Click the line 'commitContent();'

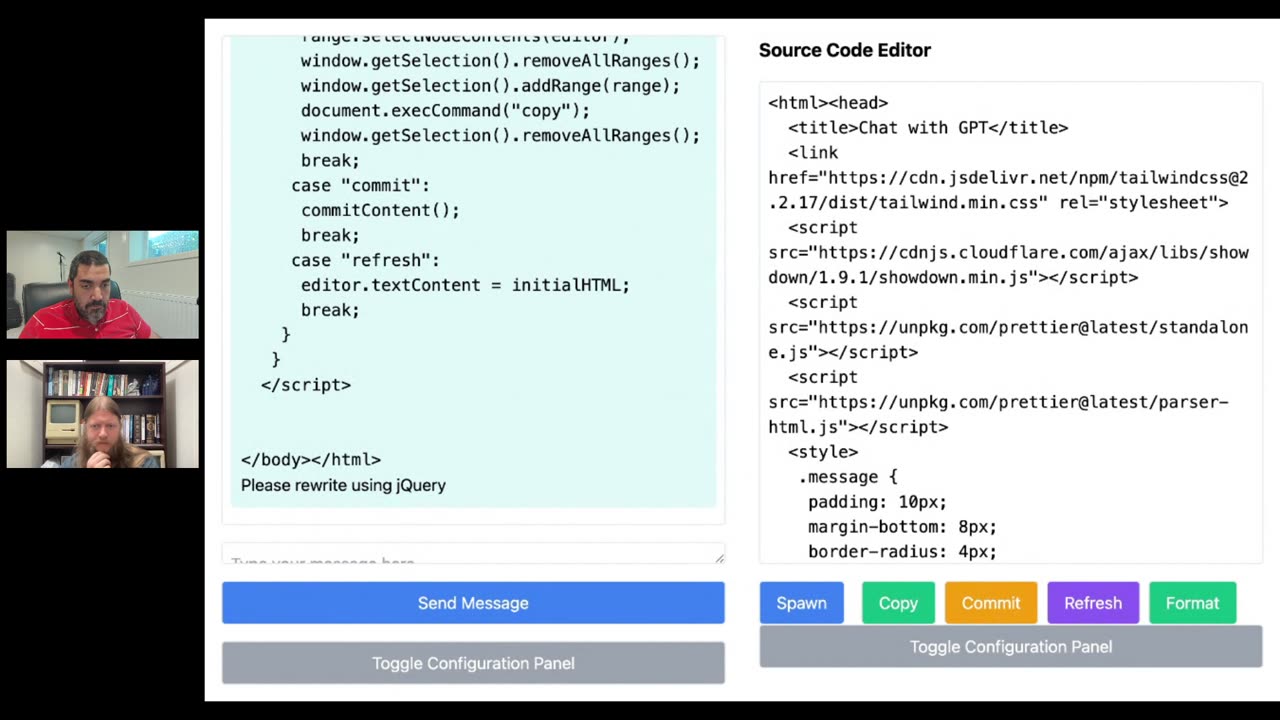(x=380, y=210)
